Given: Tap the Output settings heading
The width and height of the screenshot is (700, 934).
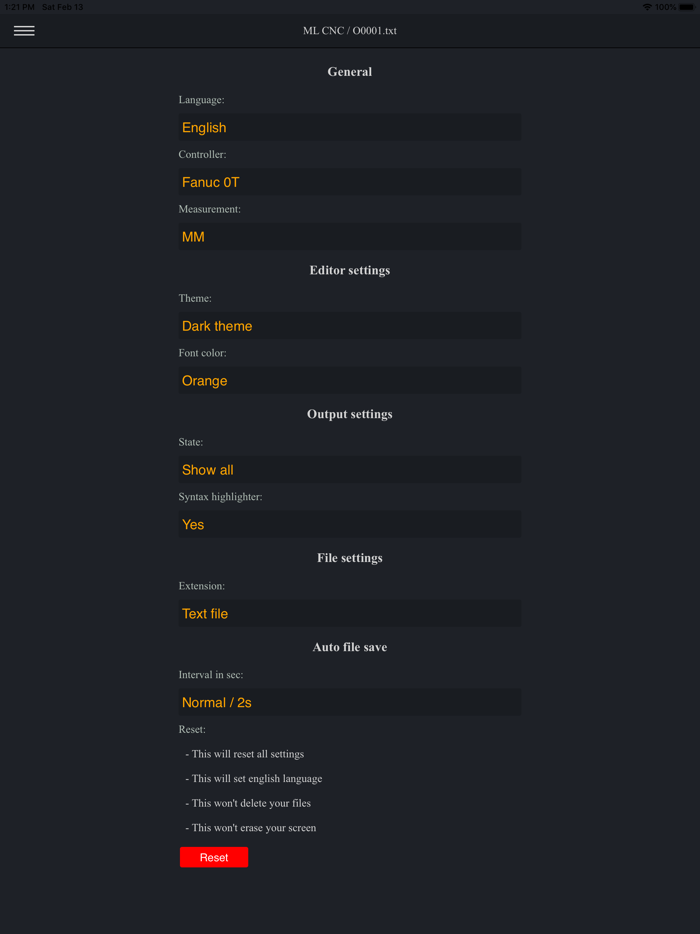Looking at the screenshot, I should click(x=350, y=414).
